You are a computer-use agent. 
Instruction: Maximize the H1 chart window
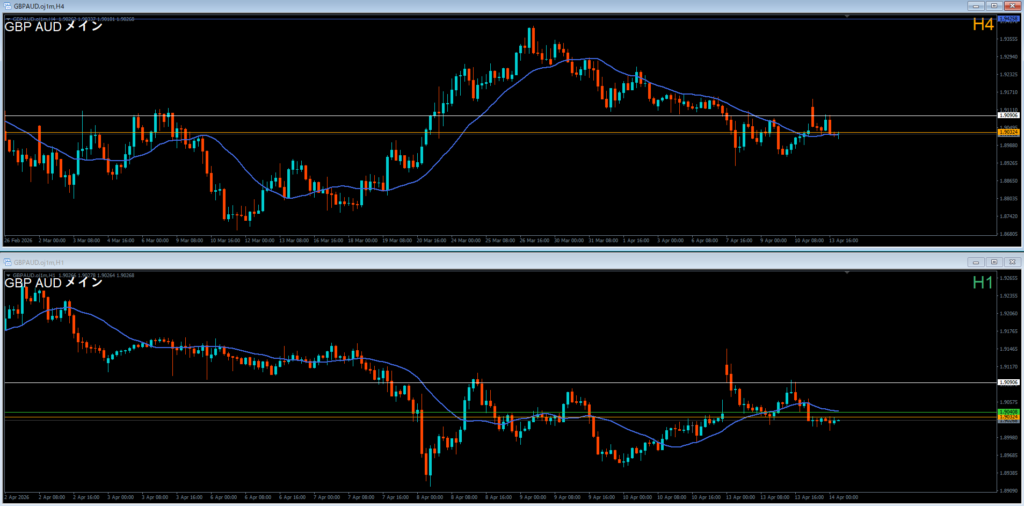[x=995, y=260]
